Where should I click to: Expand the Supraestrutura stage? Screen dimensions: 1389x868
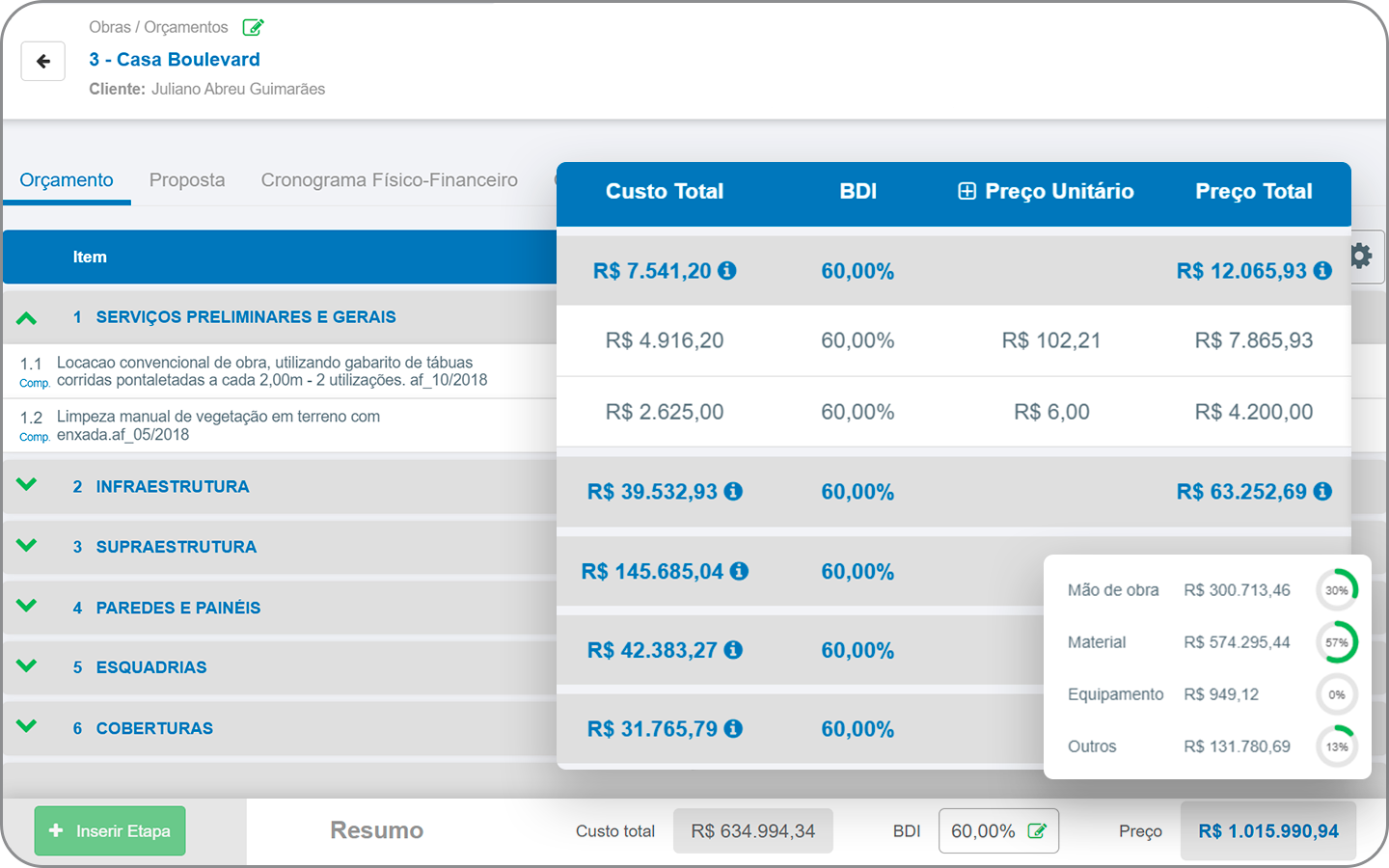(x=27, y=546)
